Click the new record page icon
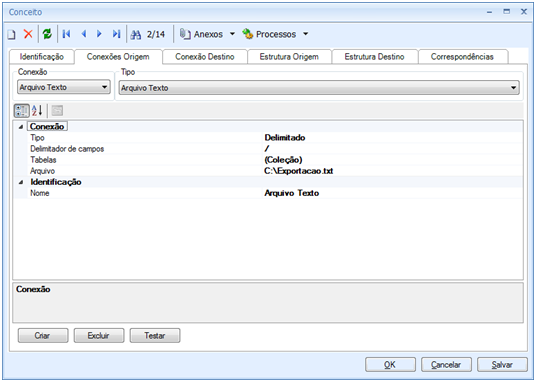The image size is (536, 382). tap(12, 35)
